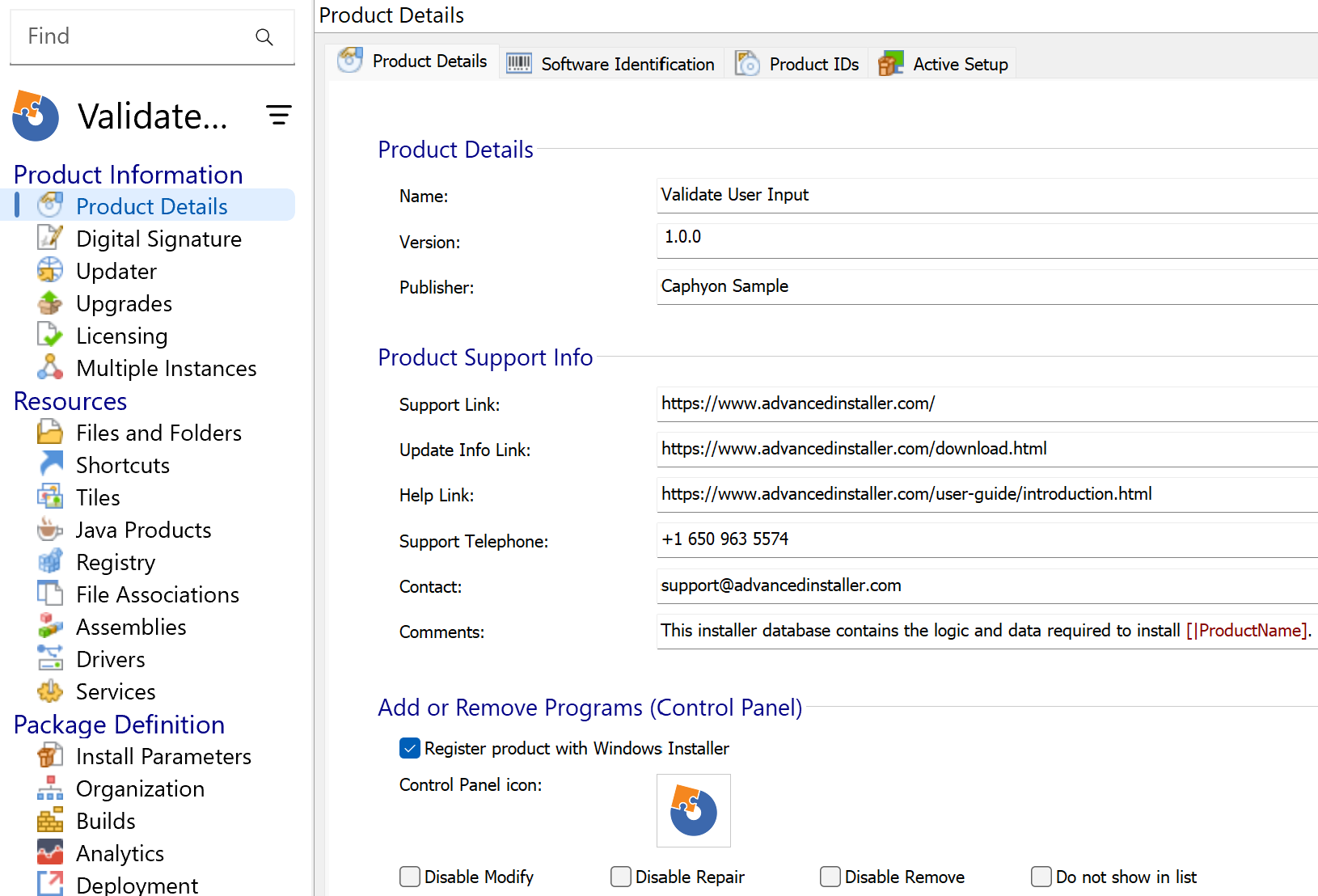This screenshot has width=1318, height=896.
Task: Click the Package Definition section heading
Action: (120, 724)
